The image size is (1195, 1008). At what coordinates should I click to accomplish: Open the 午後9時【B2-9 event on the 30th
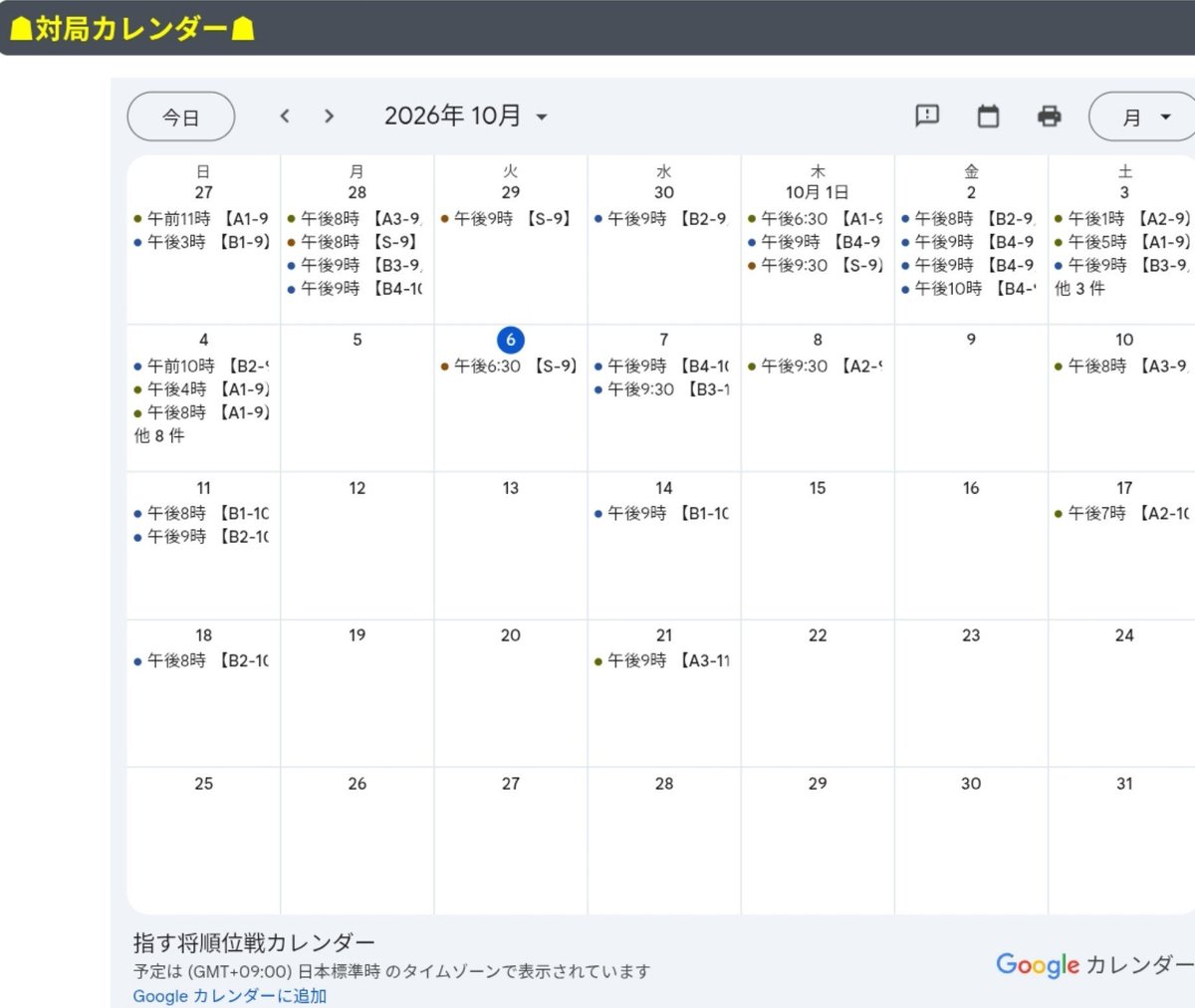663,219
